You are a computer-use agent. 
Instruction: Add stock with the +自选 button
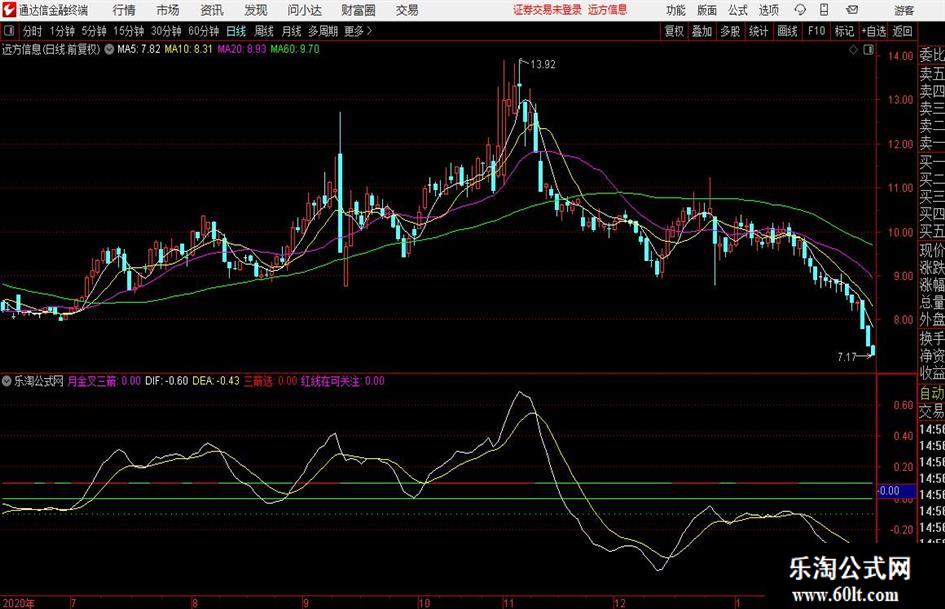click(x=873, y=31)
